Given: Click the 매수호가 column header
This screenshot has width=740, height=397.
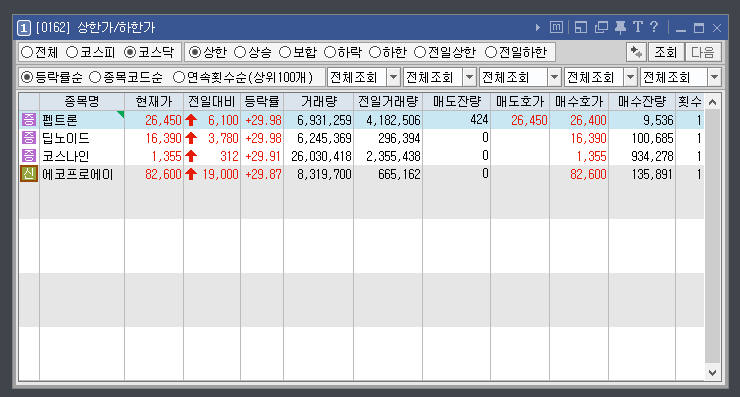Looking at the screenshot, I should [x=579, y=101].
